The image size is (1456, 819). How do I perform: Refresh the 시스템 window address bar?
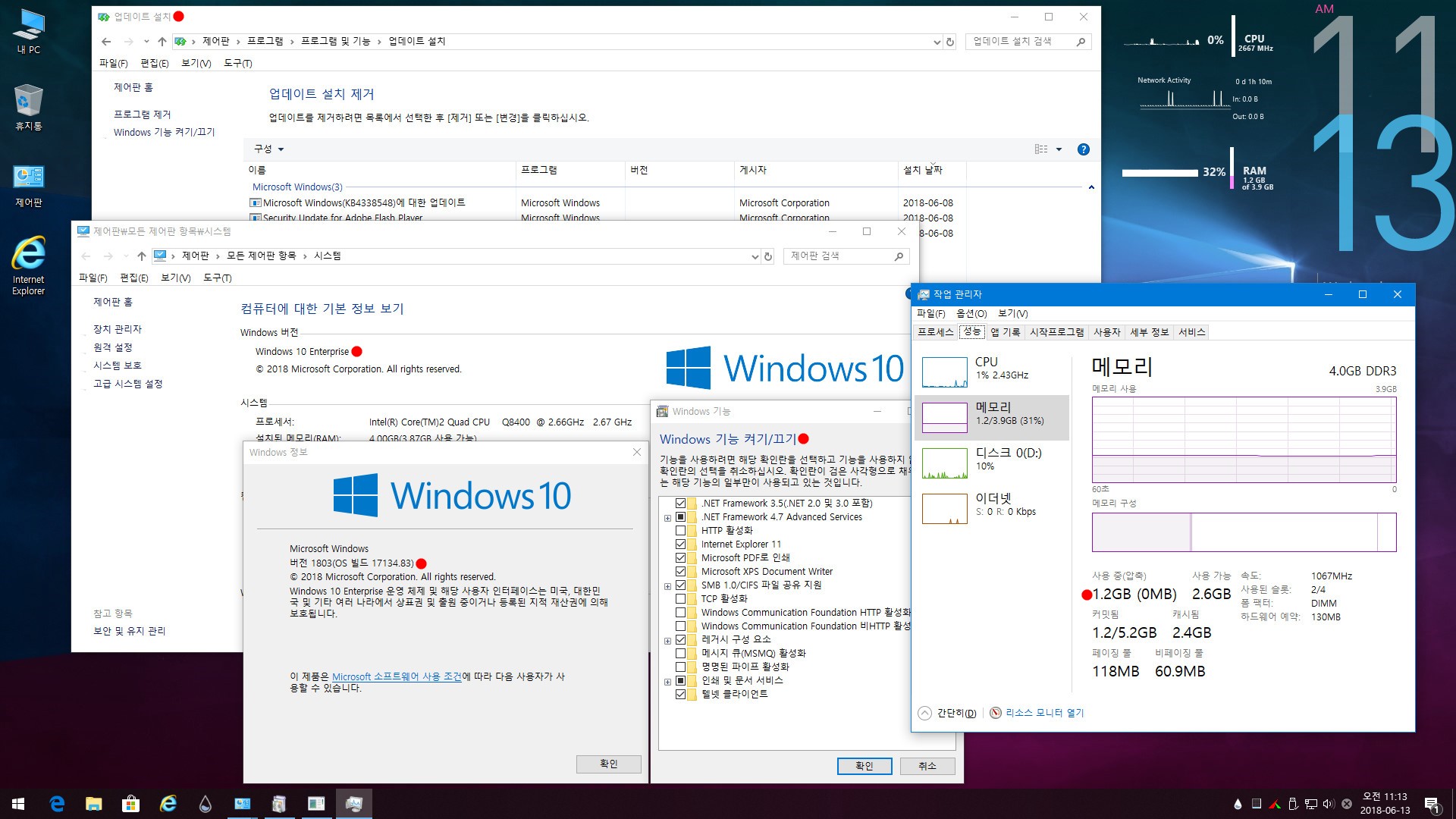point(768,256)
